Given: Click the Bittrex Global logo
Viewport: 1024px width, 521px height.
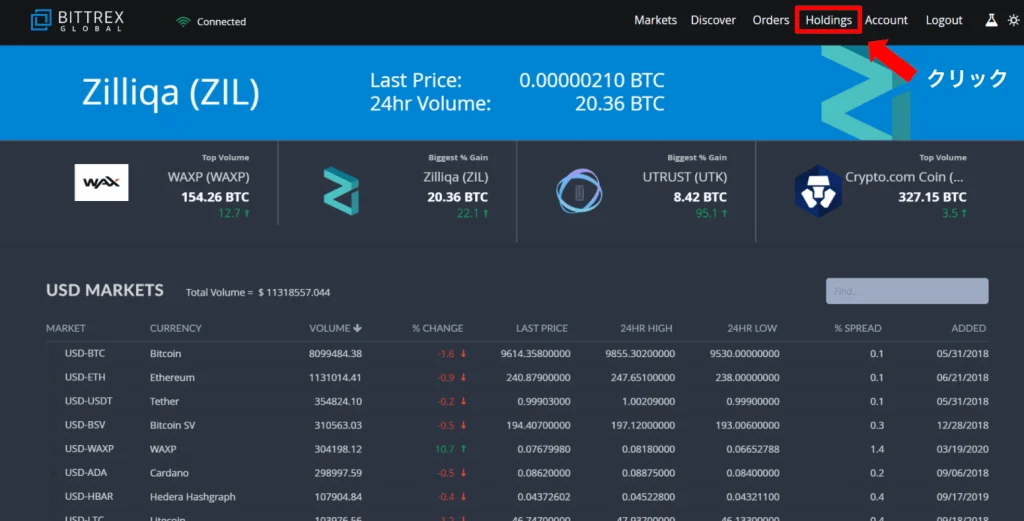Looking at the screenshot, I should pos(77,20).
